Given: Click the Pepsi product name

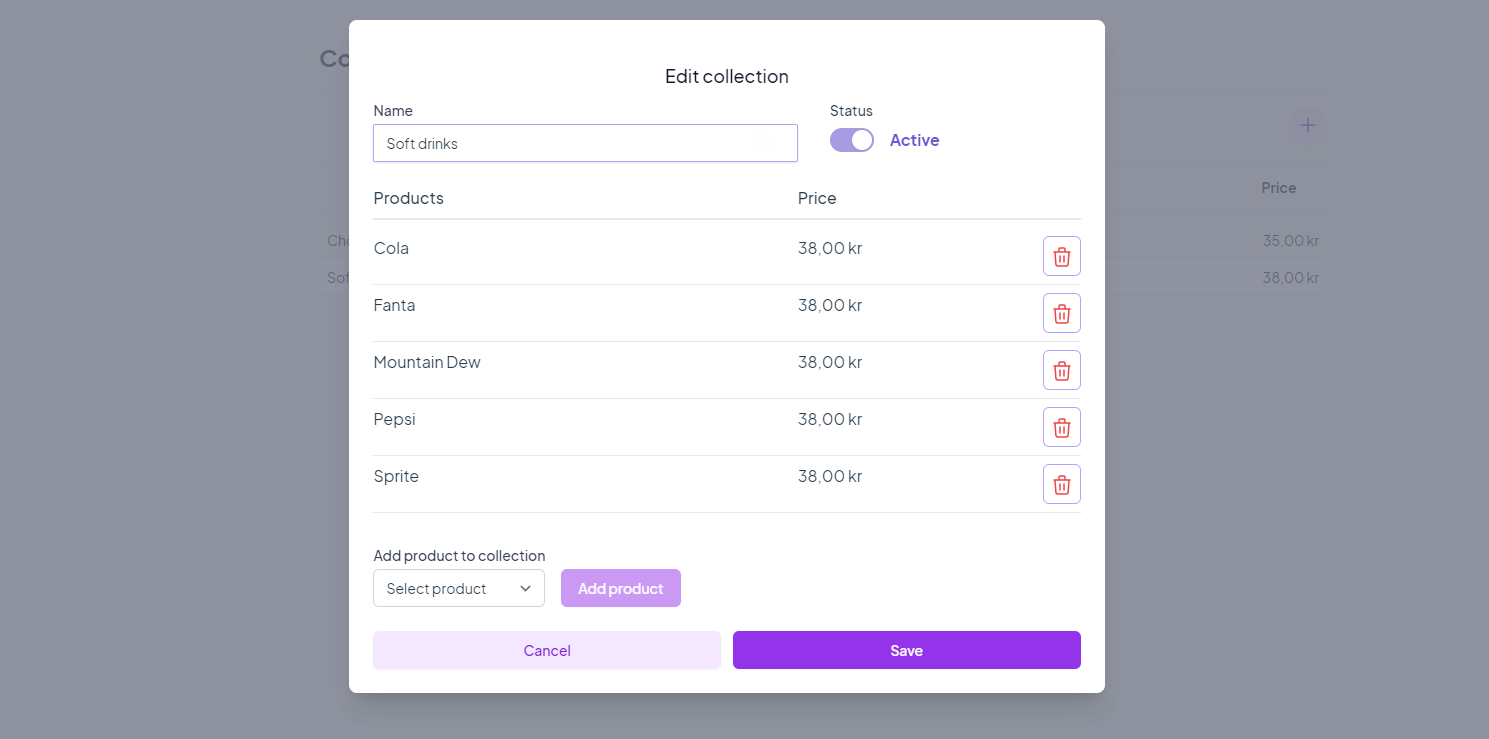Looking at the screenshot, I should pyautogui.click(x=394, y=419).
